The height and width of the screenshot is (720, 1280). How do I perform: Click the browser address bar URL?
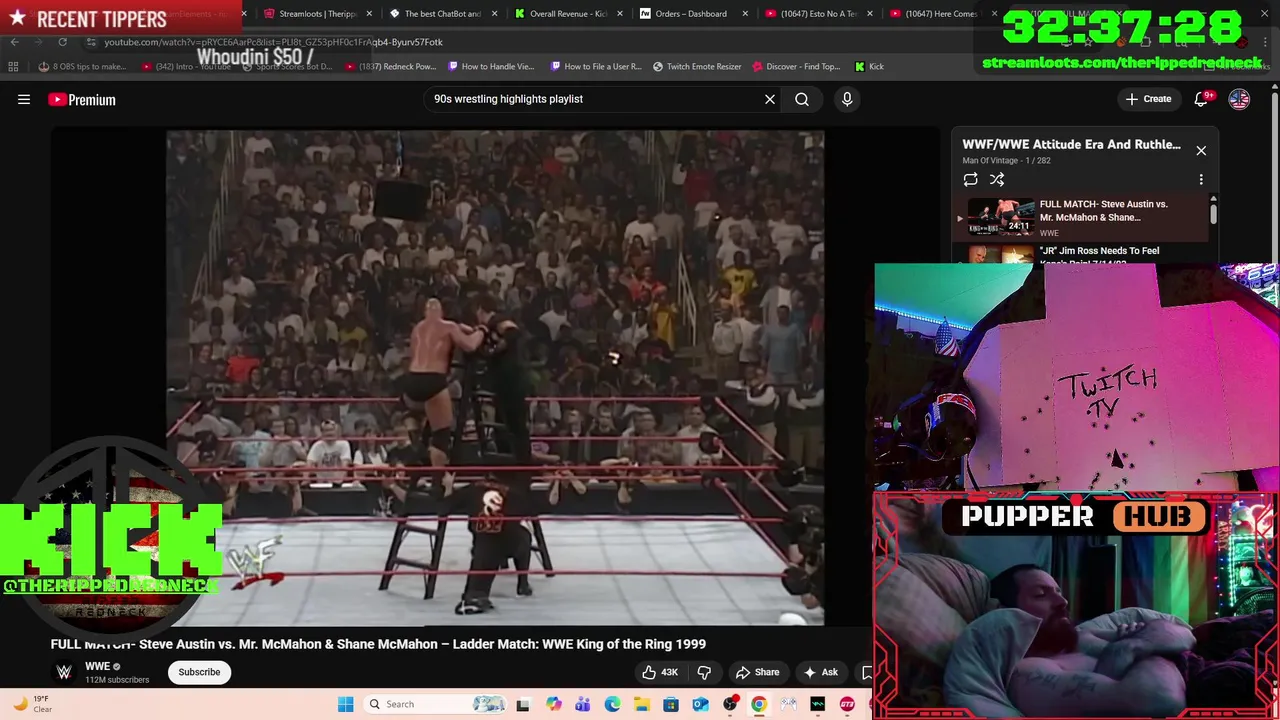[273, 42]
